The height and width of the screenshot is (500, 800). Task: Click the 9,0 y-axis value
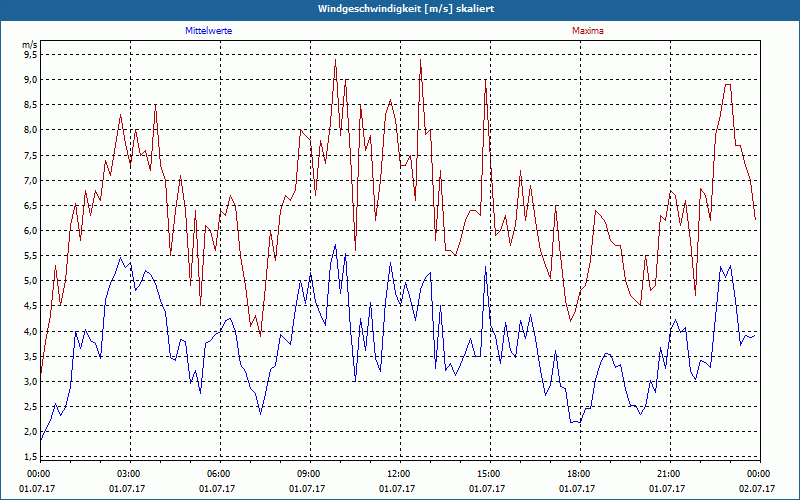(30, 80)
